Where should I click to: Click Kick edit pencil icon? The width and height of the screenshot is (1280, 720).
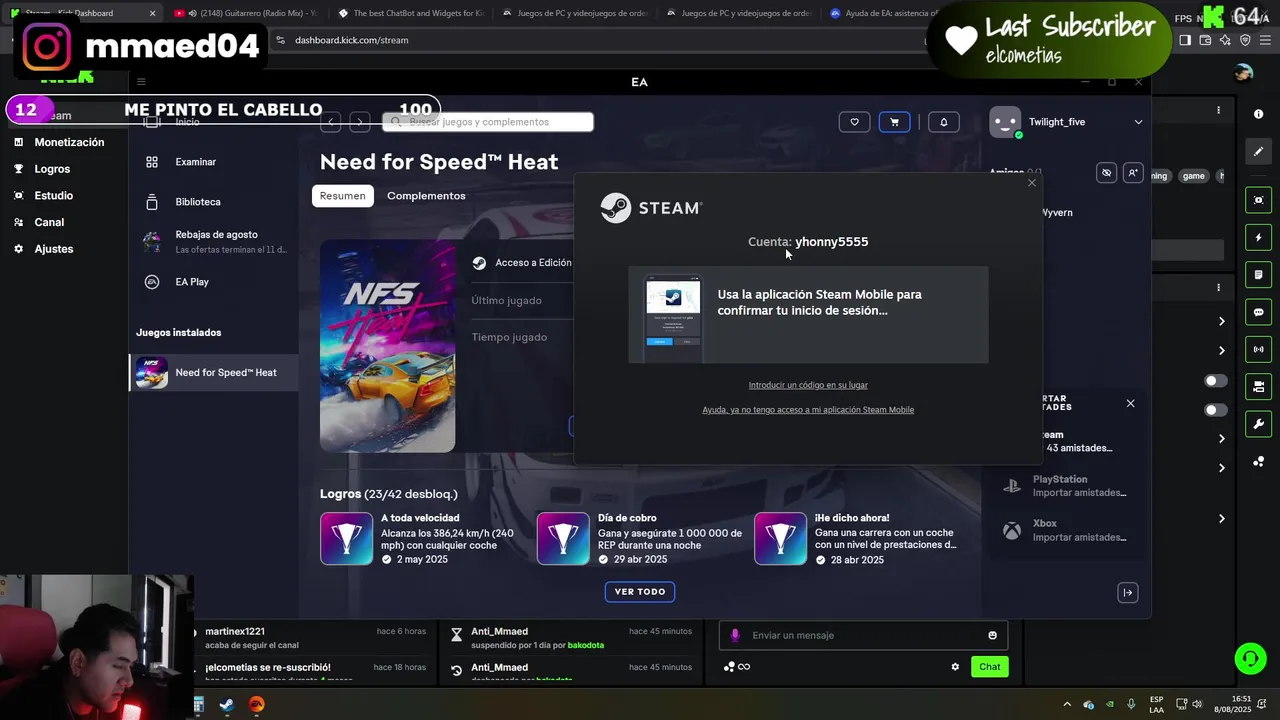pyautogui.click(x=1258, y=151)
